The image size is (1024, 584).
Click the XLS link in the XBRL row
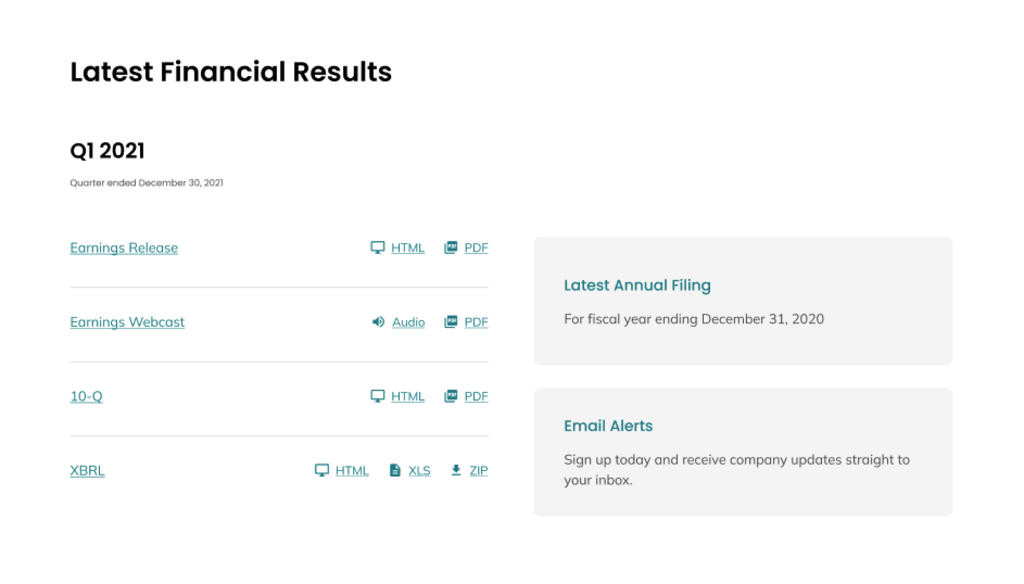(x=419, y=470)
